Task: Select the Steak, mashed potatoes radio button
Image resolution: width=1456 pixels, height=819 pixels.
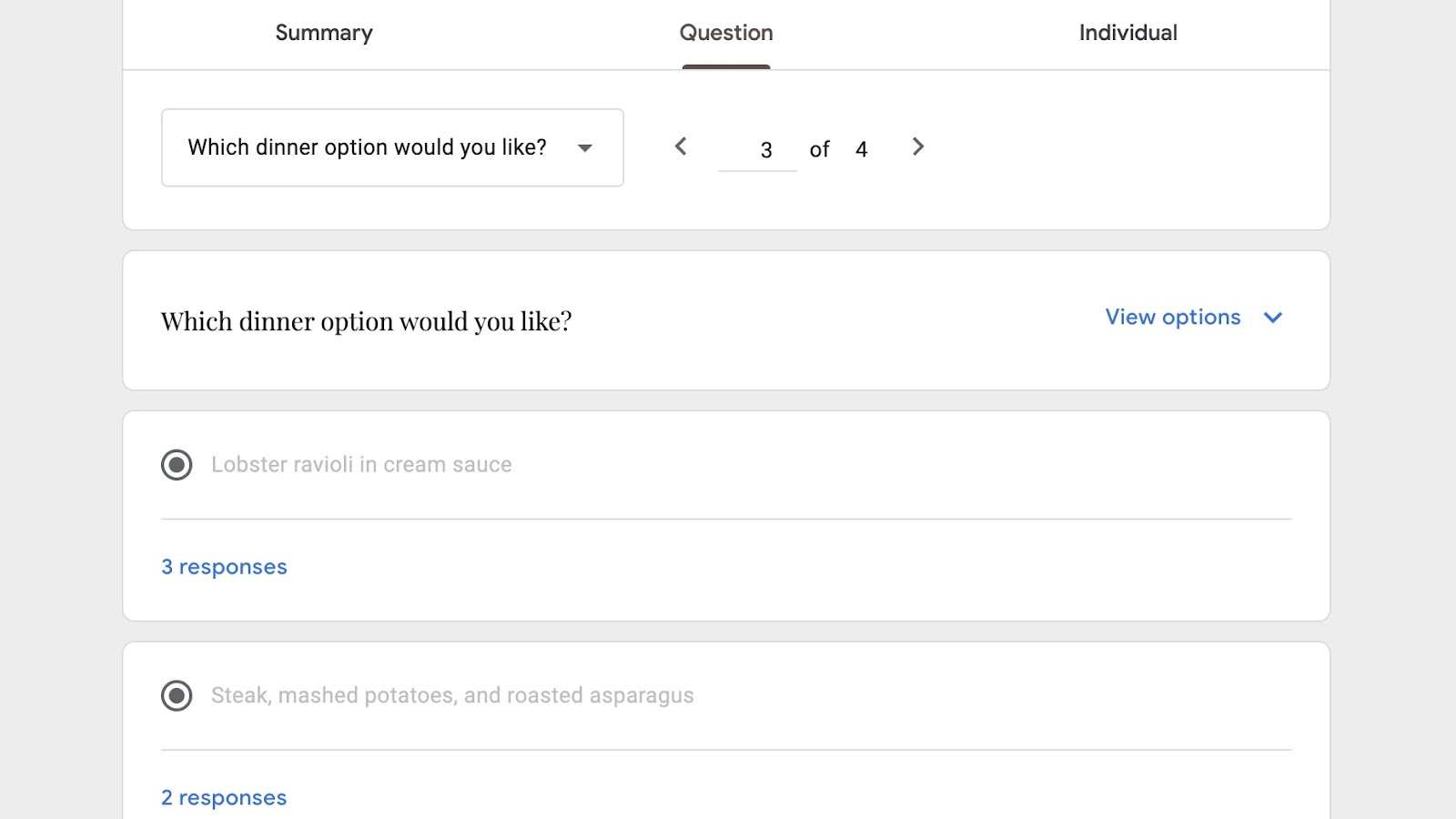Action: point(177,696)
